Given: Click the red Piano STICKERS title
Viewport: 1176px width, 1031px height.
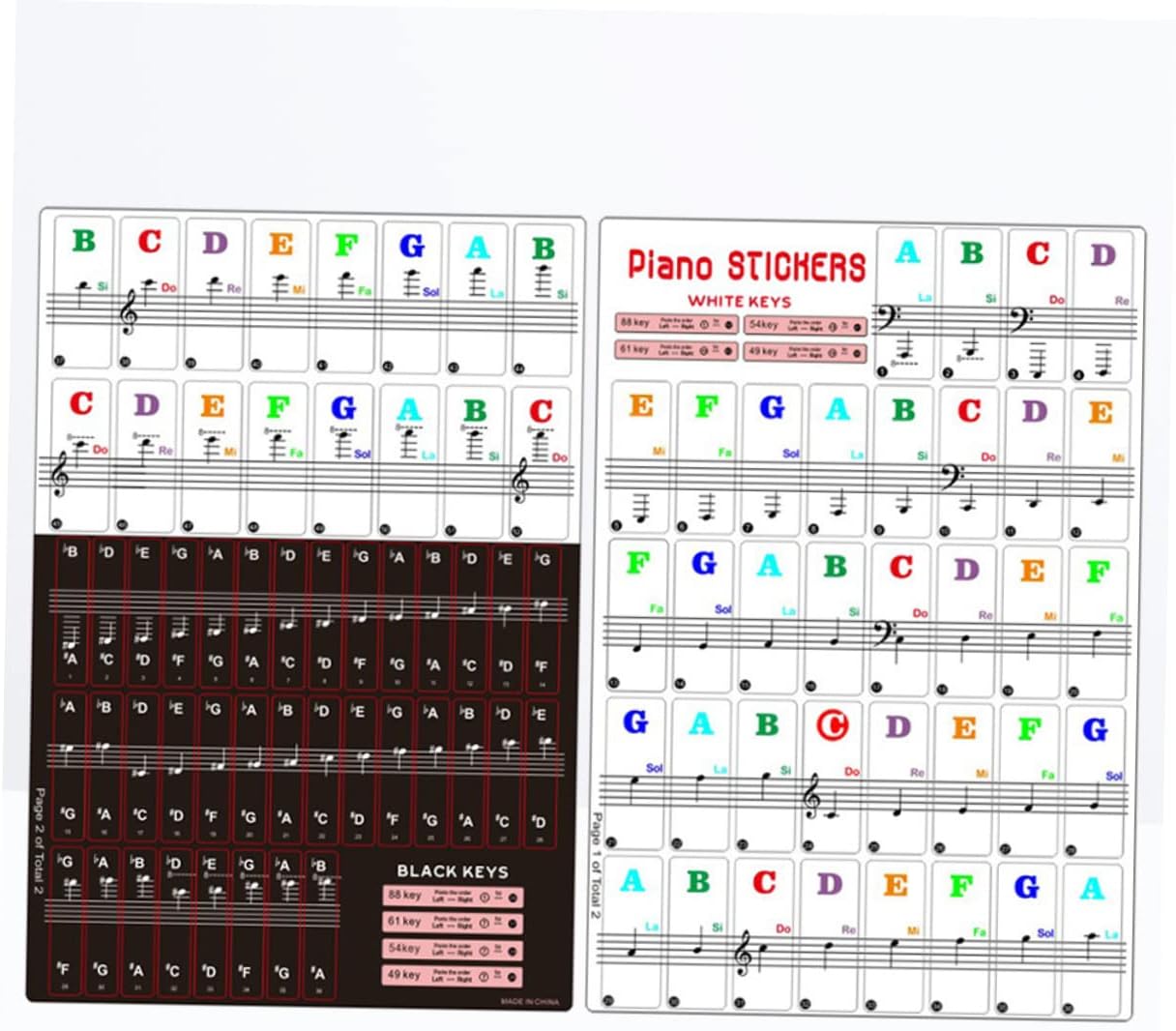Looking at the screenshot, I should coord(747,266).
